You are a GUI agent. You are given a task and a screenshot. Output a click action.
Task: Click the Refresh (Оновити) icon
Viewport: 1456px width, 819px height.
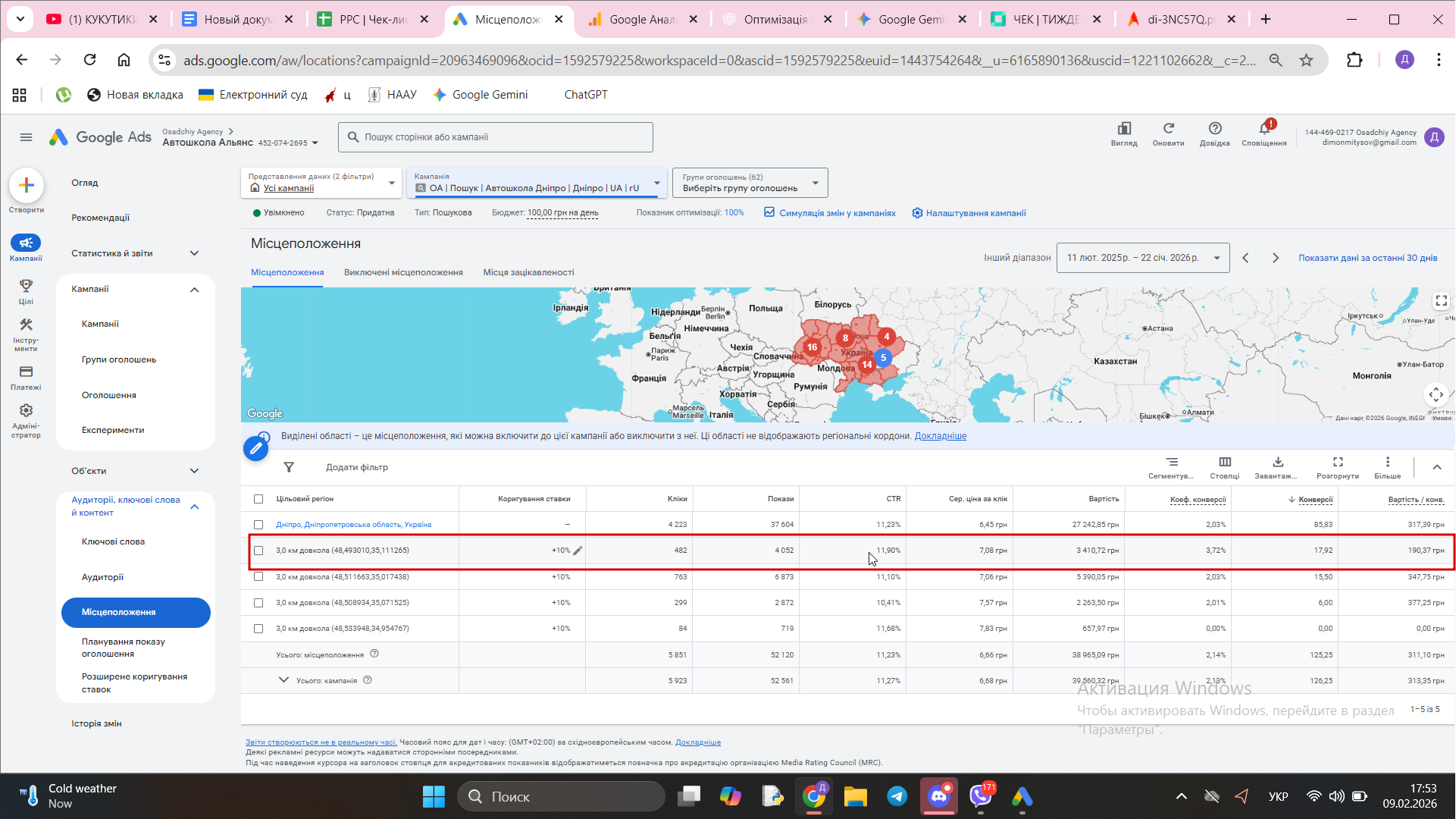(1168, 129)
